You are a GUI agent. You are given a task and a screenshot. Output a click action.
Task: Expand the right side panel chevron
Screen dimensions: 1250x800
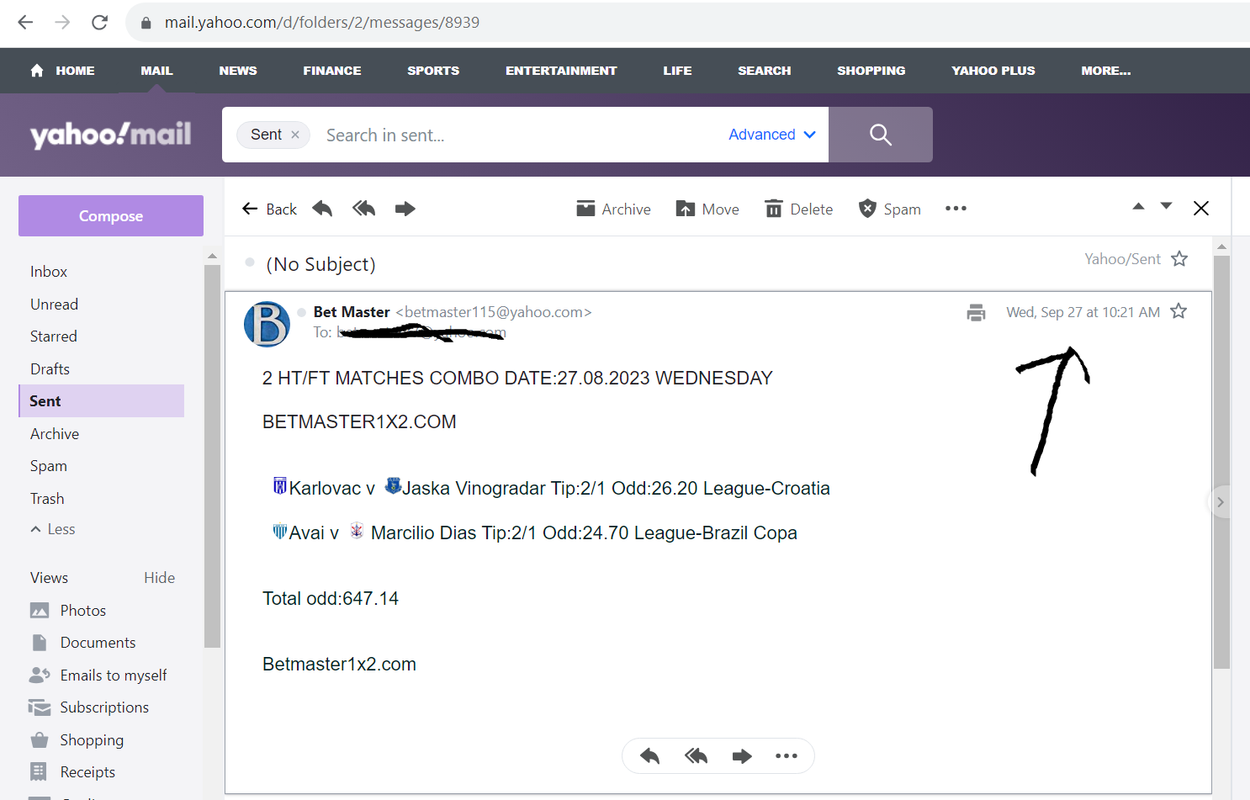pos(1220,502)
